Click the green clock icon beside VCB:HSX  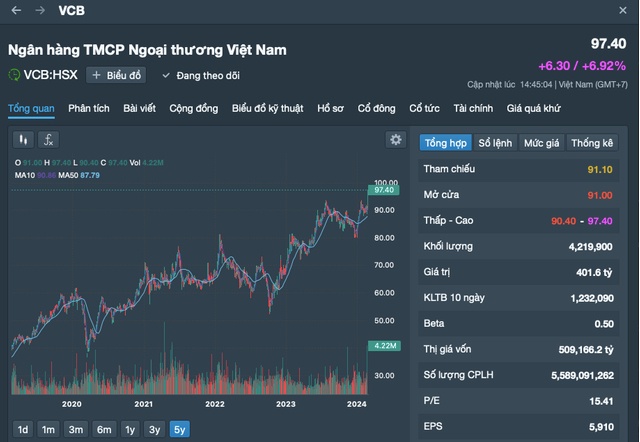pyautogui.click(x=14, y=75)
